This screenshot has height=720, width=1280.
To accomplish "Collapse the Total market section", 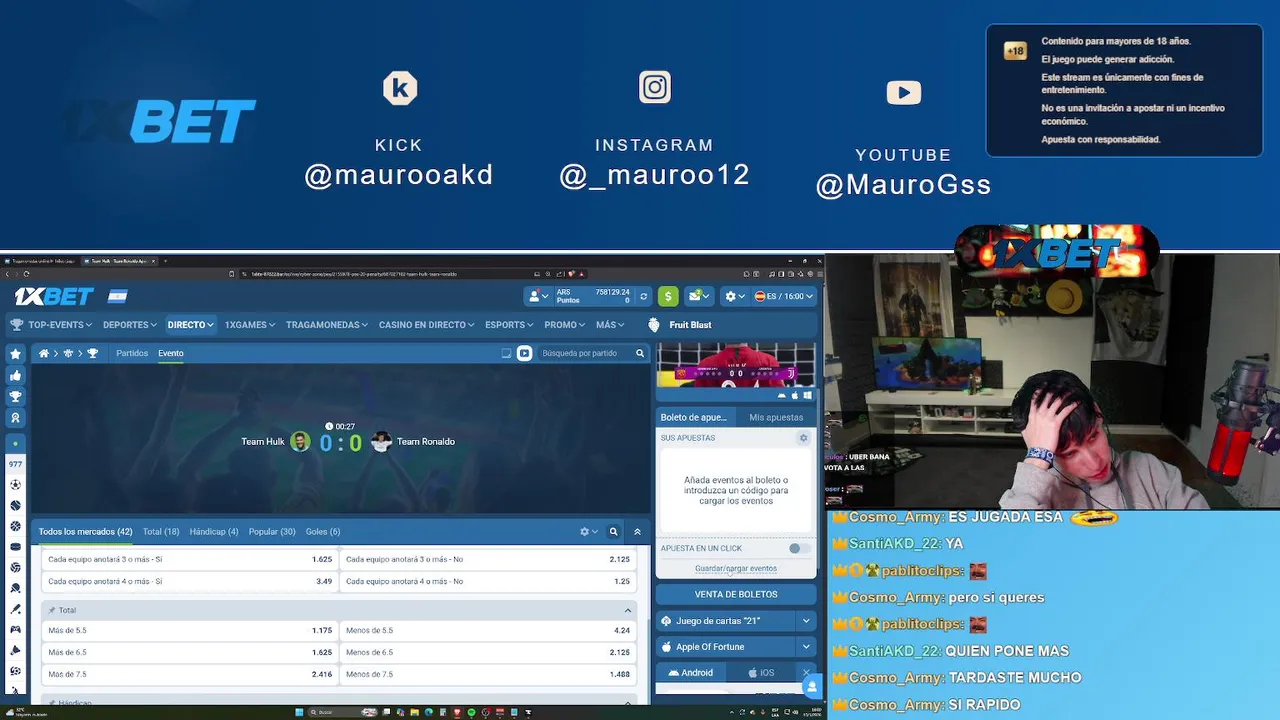I will click(x=628, y=610).
